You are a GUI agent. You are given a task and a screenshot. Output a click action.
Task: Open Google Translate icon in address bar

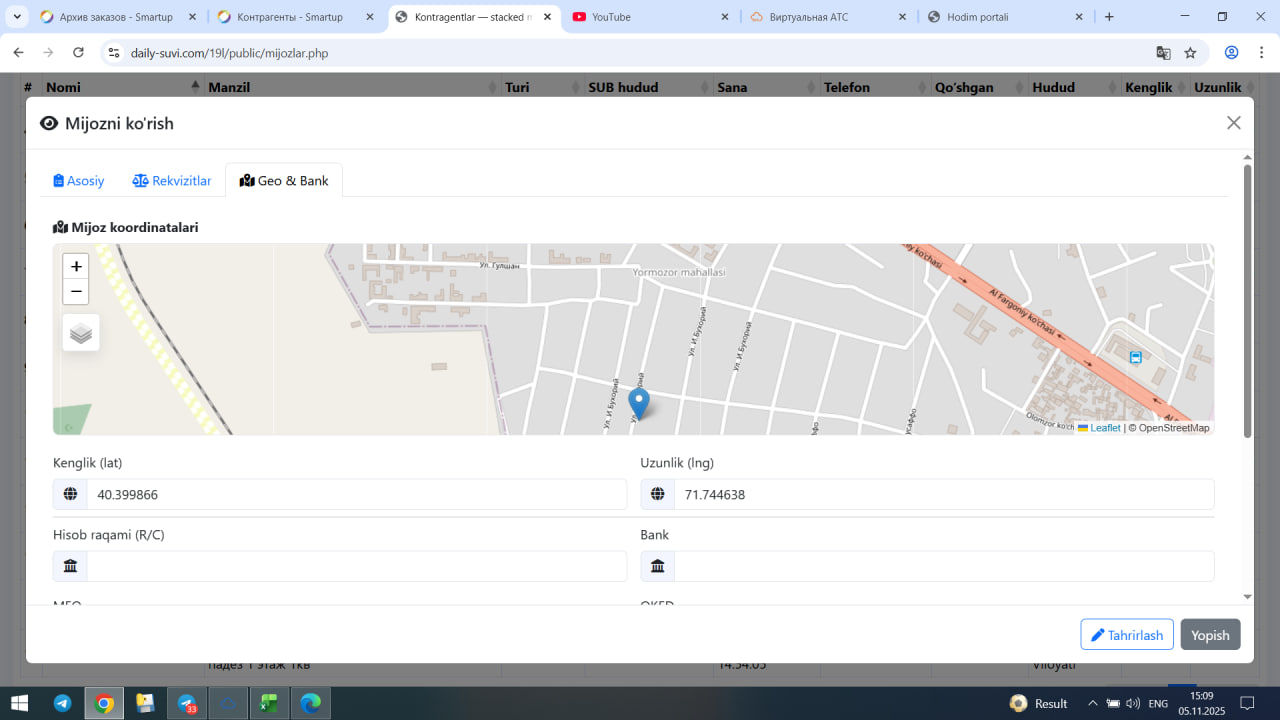(x=1163, y=53)
